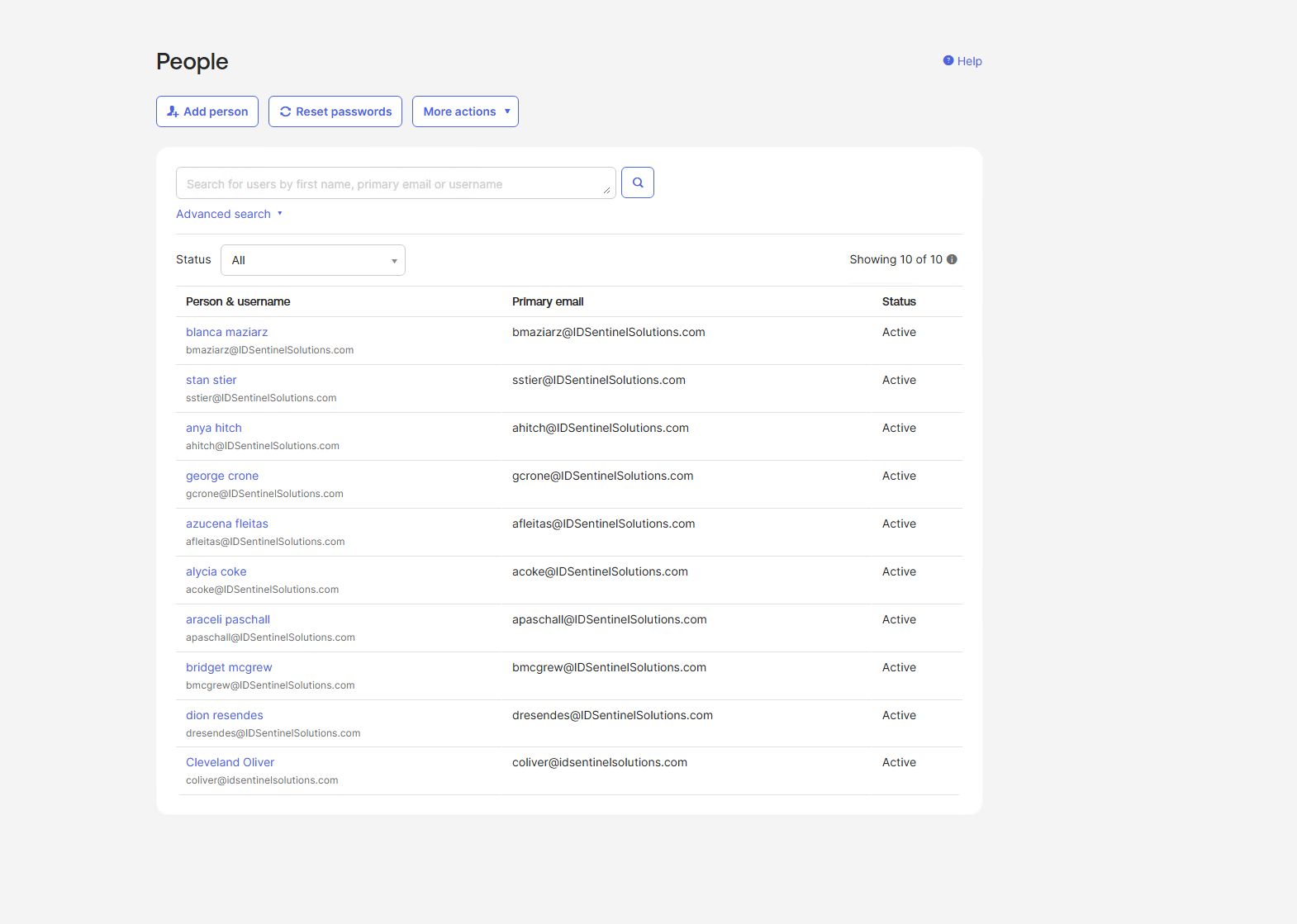Select primary email bmaziarz@IDSentinelSolutions.com
1297x924 pixels.
pos(608,332)
